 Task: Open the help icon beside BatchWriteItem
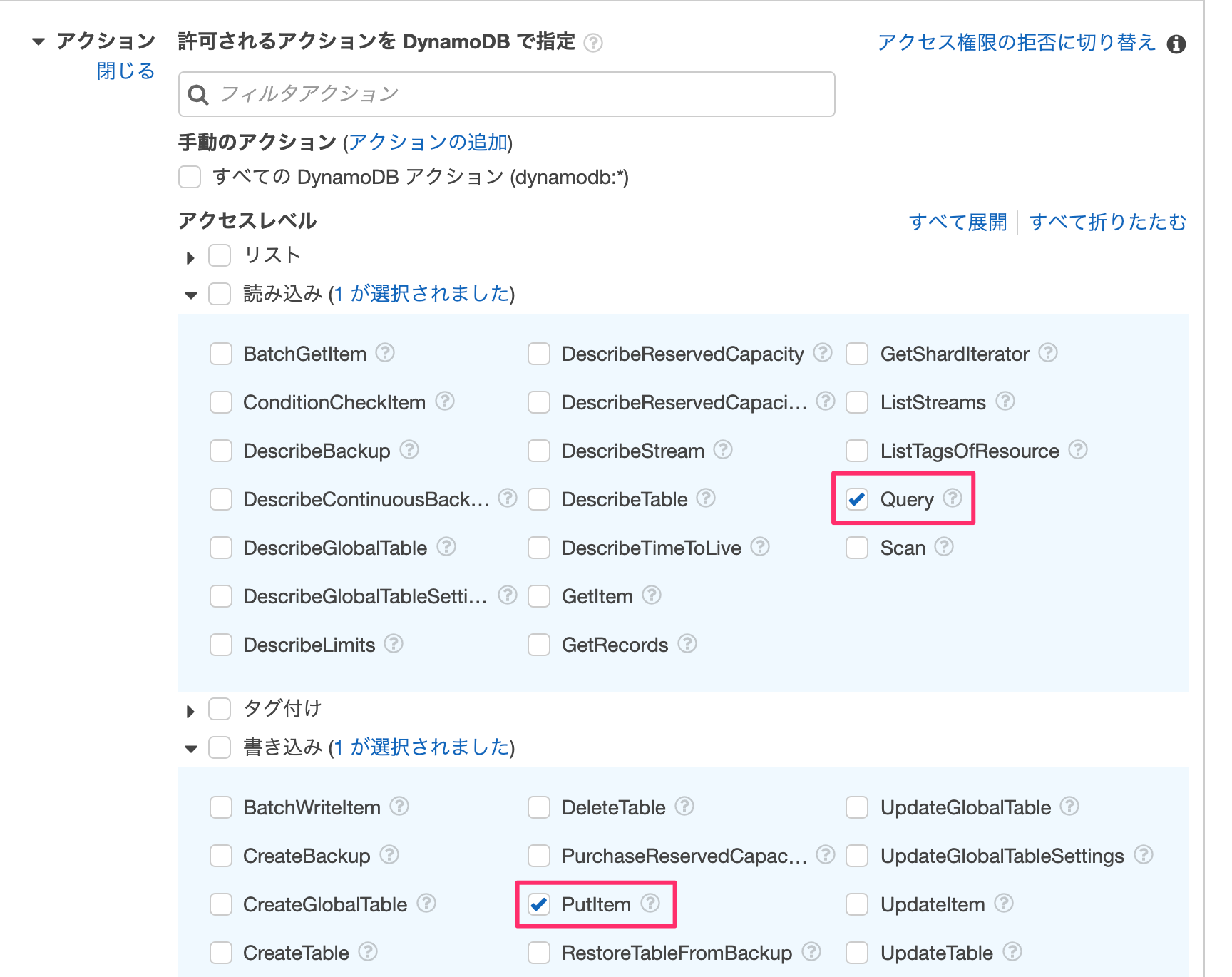(x=399, y=807)
